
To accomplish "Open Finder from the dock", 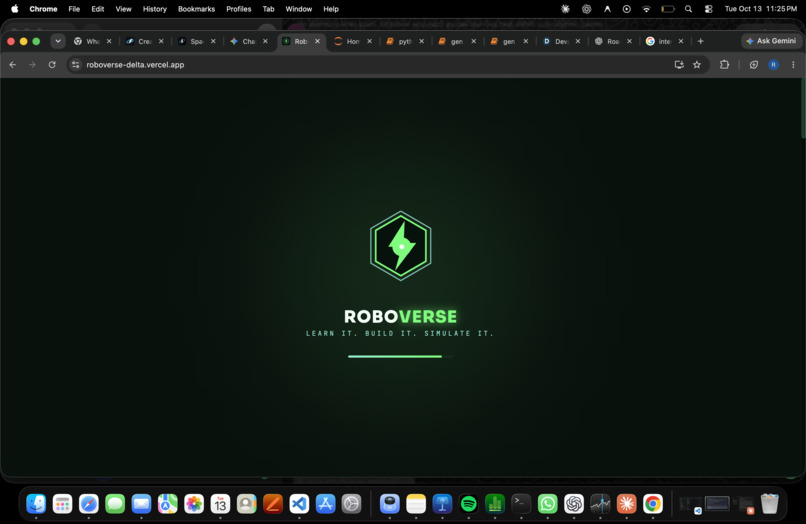I will pyautogui.click(x=36, y=504).
